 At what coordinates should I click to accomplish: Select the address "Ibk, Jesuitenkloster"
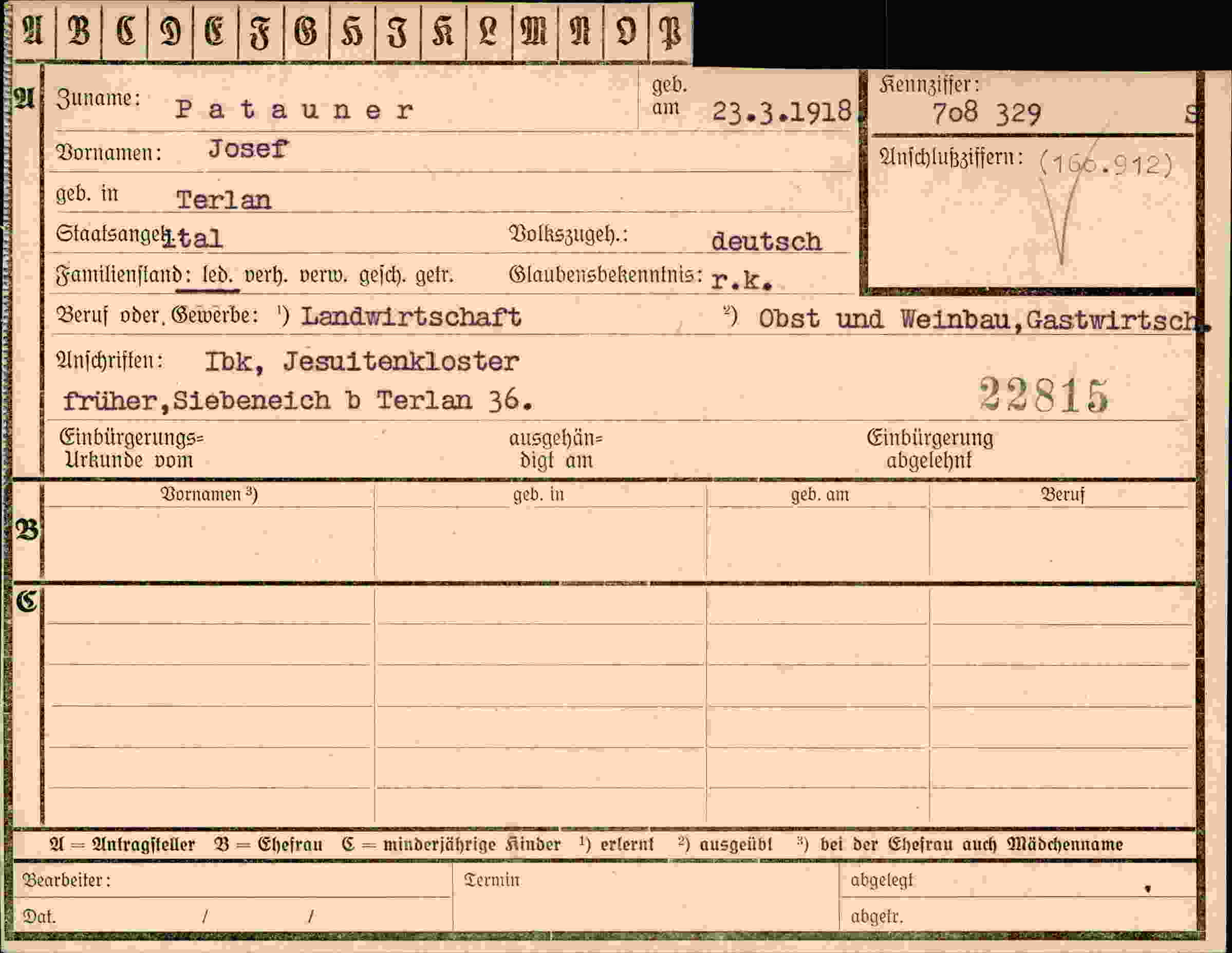pyautogui.click(x=362, y=361)
